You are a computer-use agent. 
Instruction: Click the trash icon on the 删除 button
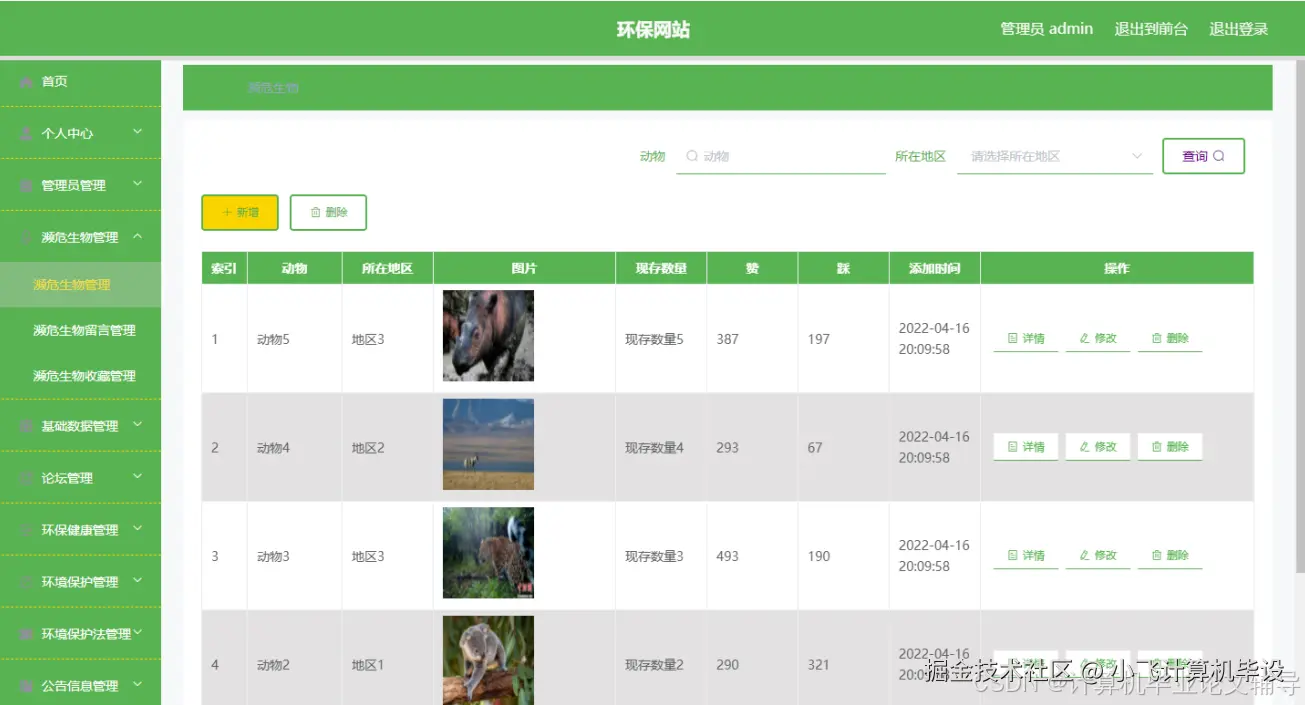pyautogui.click(x=313, y=212)
